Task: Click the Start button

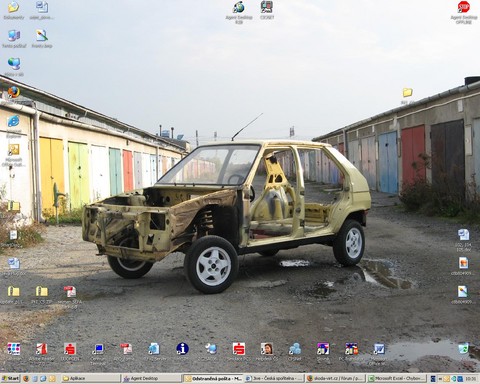Action: (x=10, y=378)
